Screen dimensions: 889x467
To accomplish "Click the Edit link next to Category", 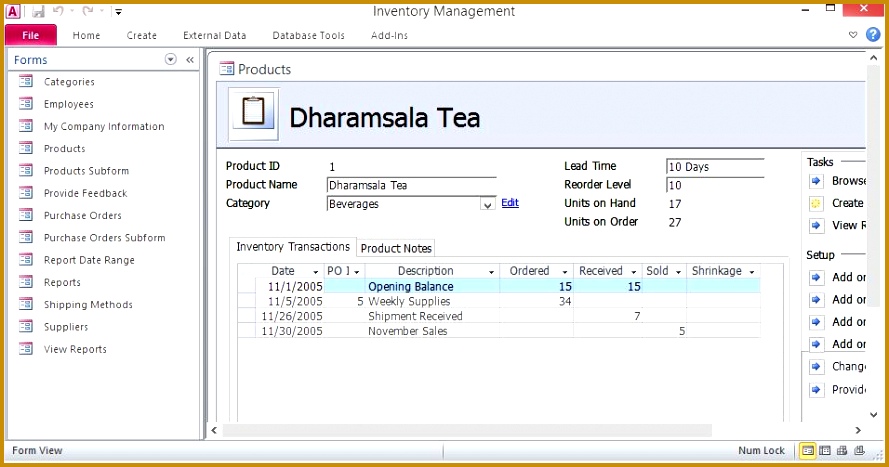I will 510,202.
